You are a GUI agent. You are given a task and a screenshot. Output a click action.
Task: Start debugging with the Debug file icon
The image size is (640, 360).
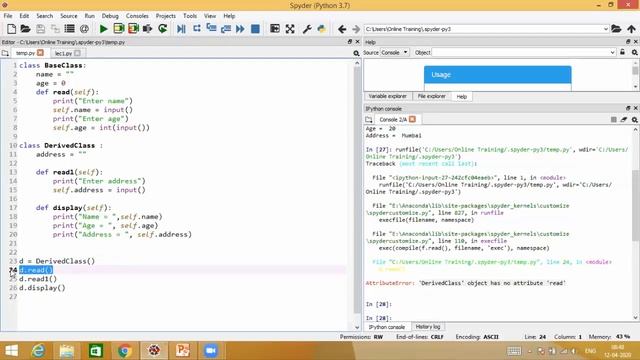coord(181,29)
